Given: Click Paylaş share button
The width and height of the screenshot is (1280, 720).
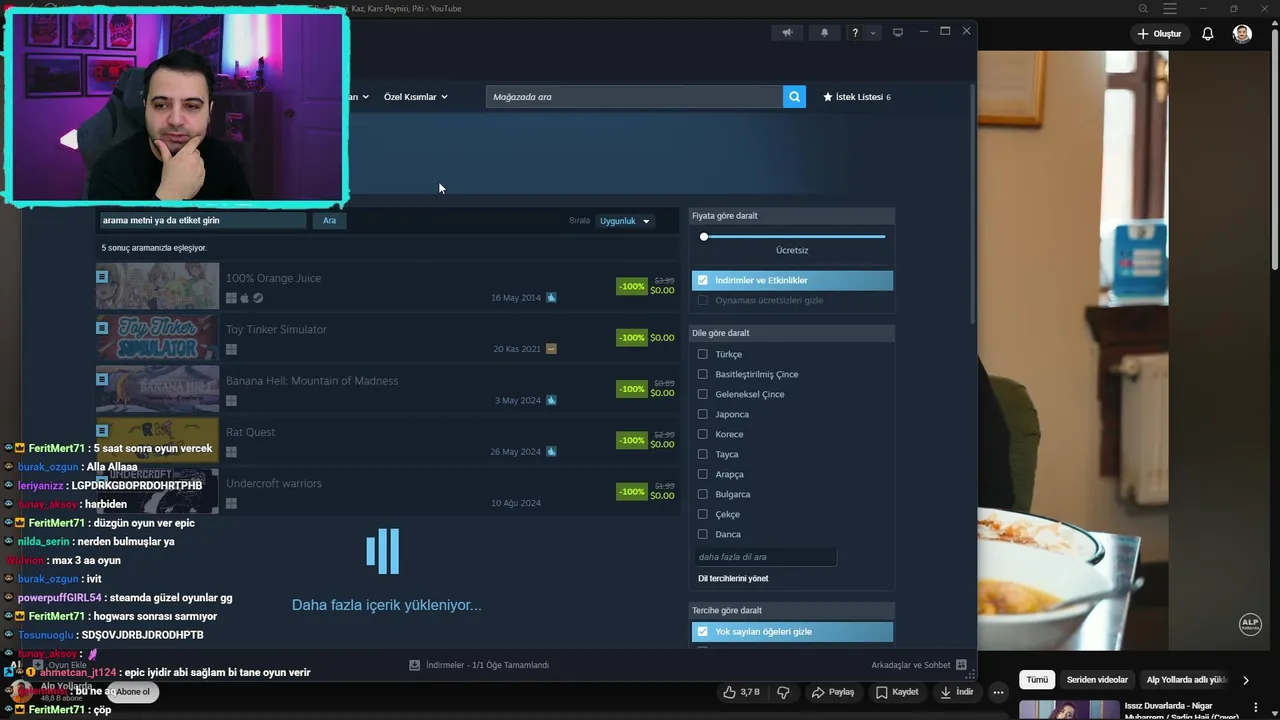Looking at the screenshot, I should click(833, 692).
